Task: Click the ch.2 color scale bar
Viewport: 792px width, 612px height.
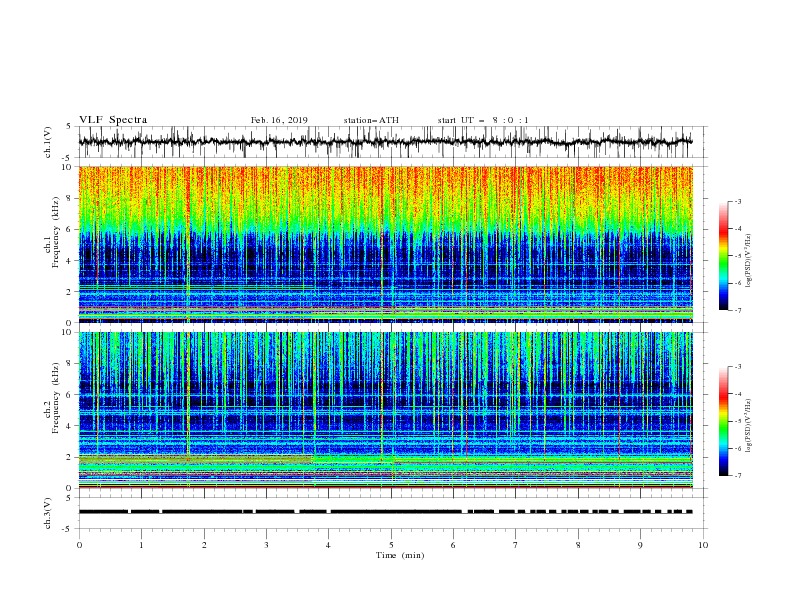Action: pyautogui.click(x=723, y=421)
